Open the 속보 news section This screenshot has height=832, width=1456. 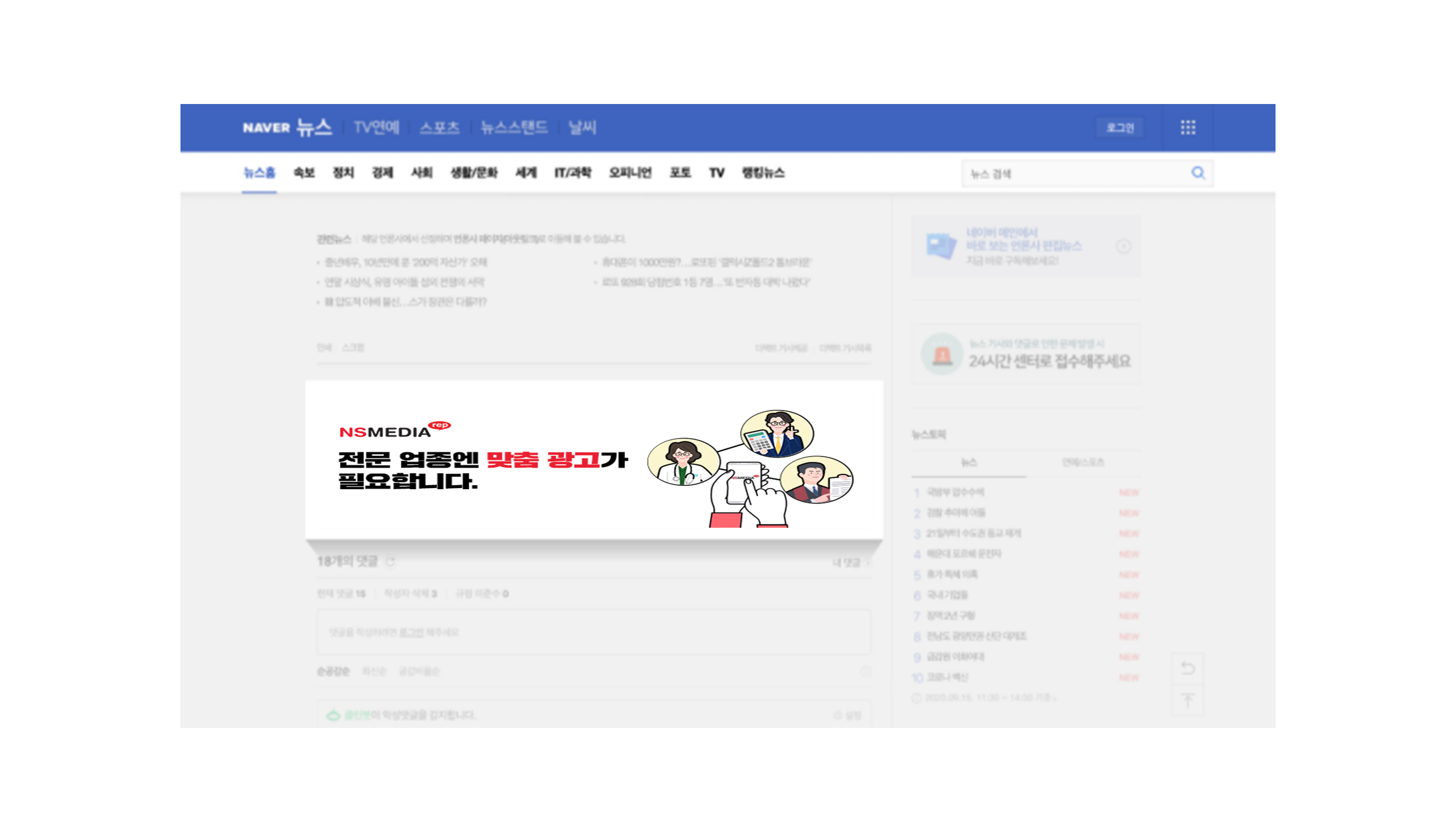[304, 173]
